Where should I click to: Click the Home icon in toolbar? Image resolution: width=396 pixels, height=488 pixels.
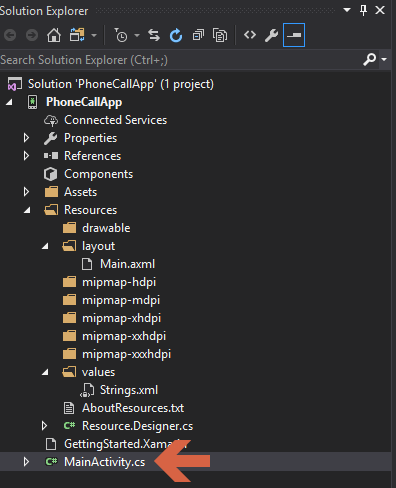(x=54, y=35)
